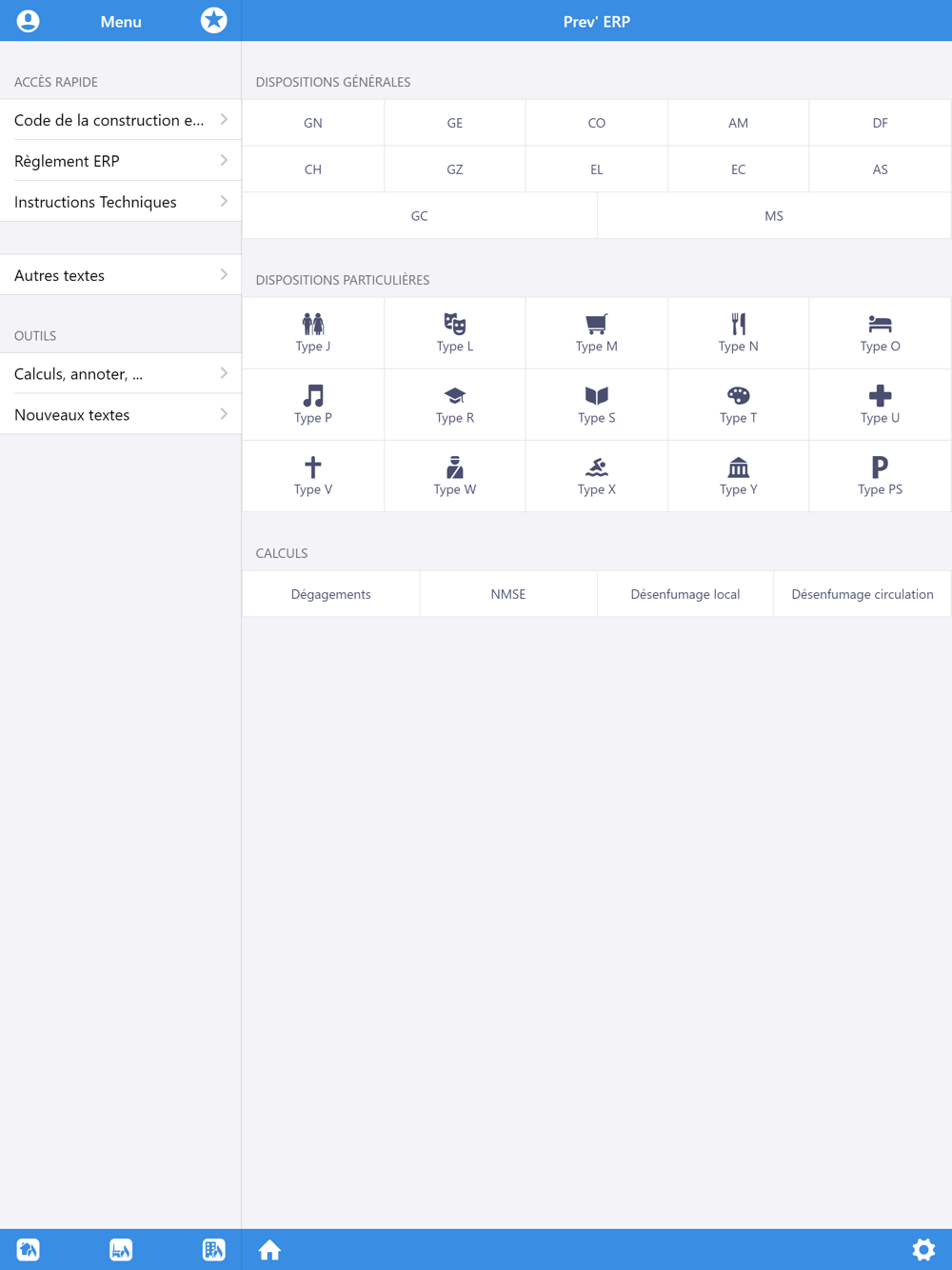This screenshot has width=952, height=1270.
Task: Select the AM section button
Action: tap(739, 123)
